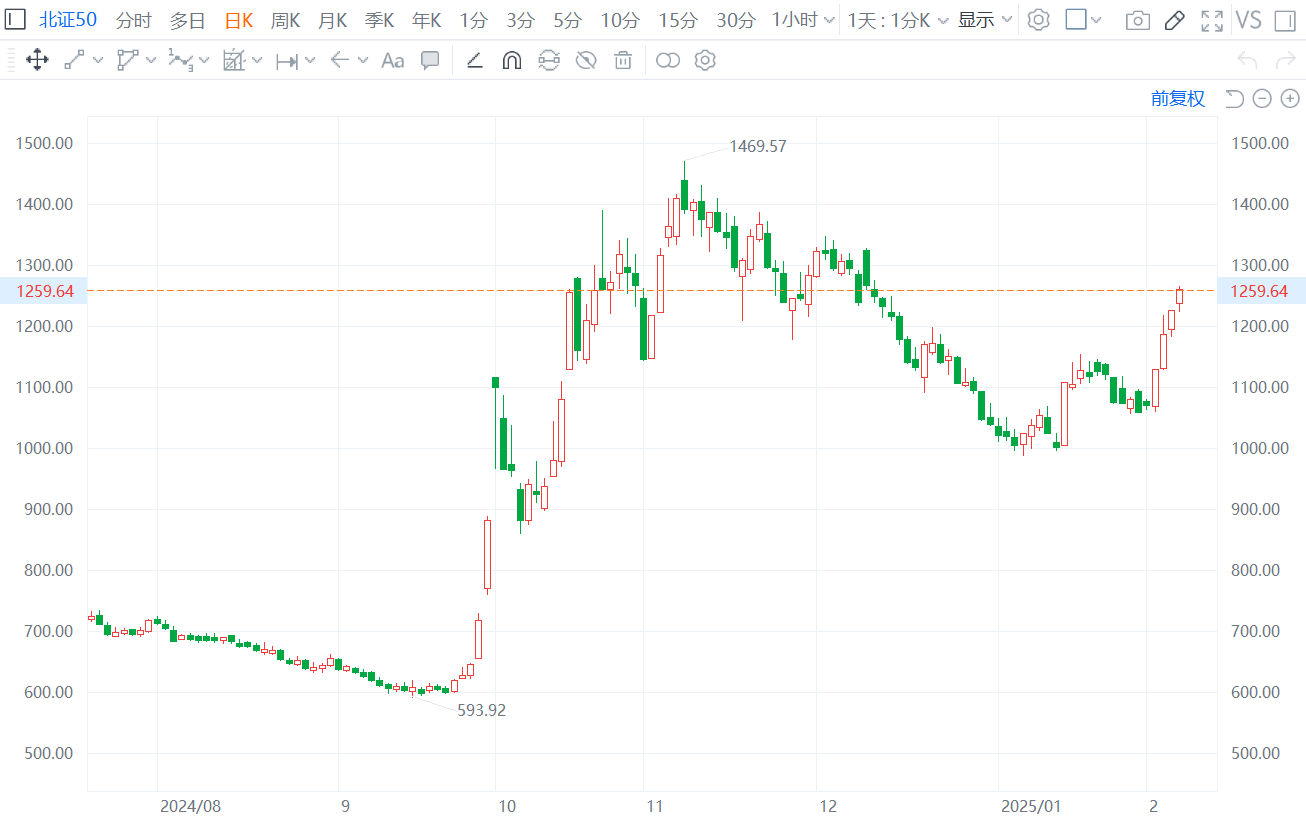This screenshot has width=1306, height=829.
Task: Switch to 周K weekly chart tab
Action: [x=285, y=20]
